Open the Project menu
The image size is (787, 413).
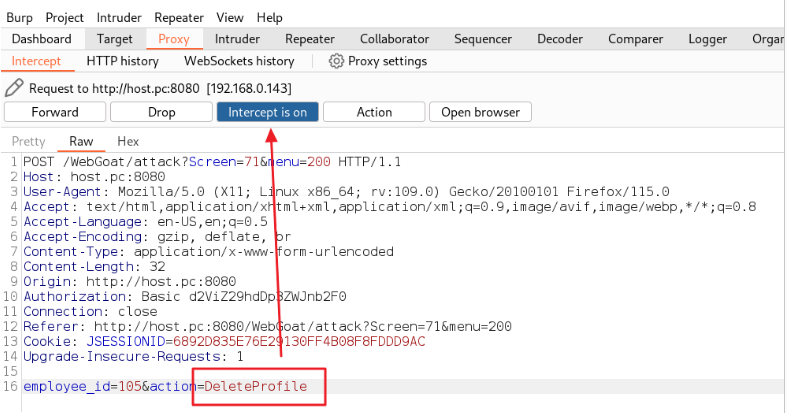[x=65, y=18]
